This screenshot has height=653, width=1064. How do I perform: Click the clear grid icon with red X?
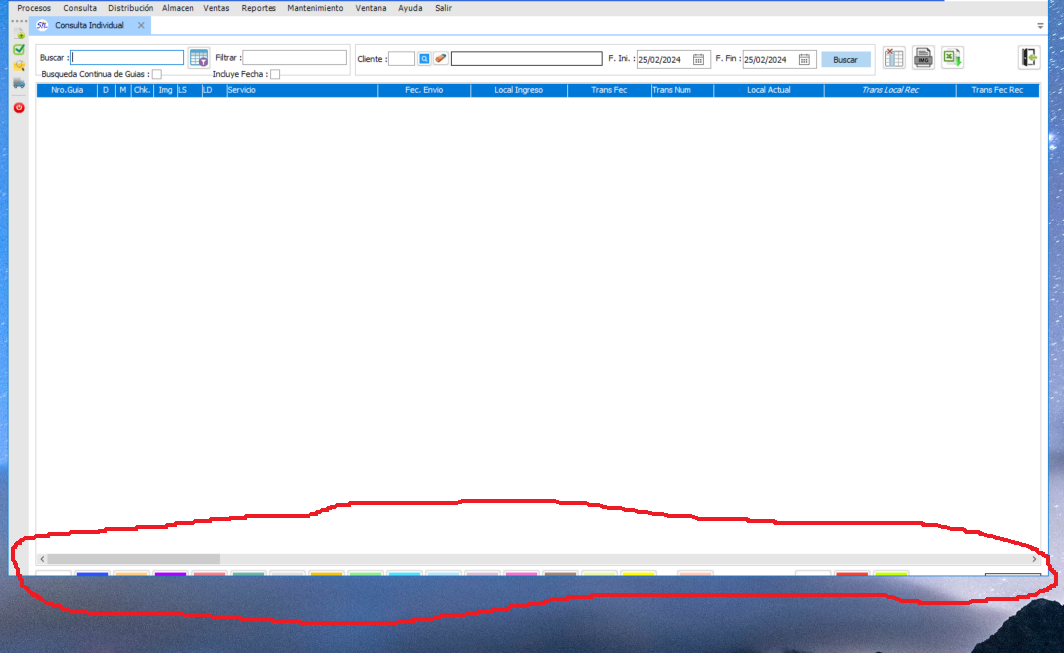(894, 59)
